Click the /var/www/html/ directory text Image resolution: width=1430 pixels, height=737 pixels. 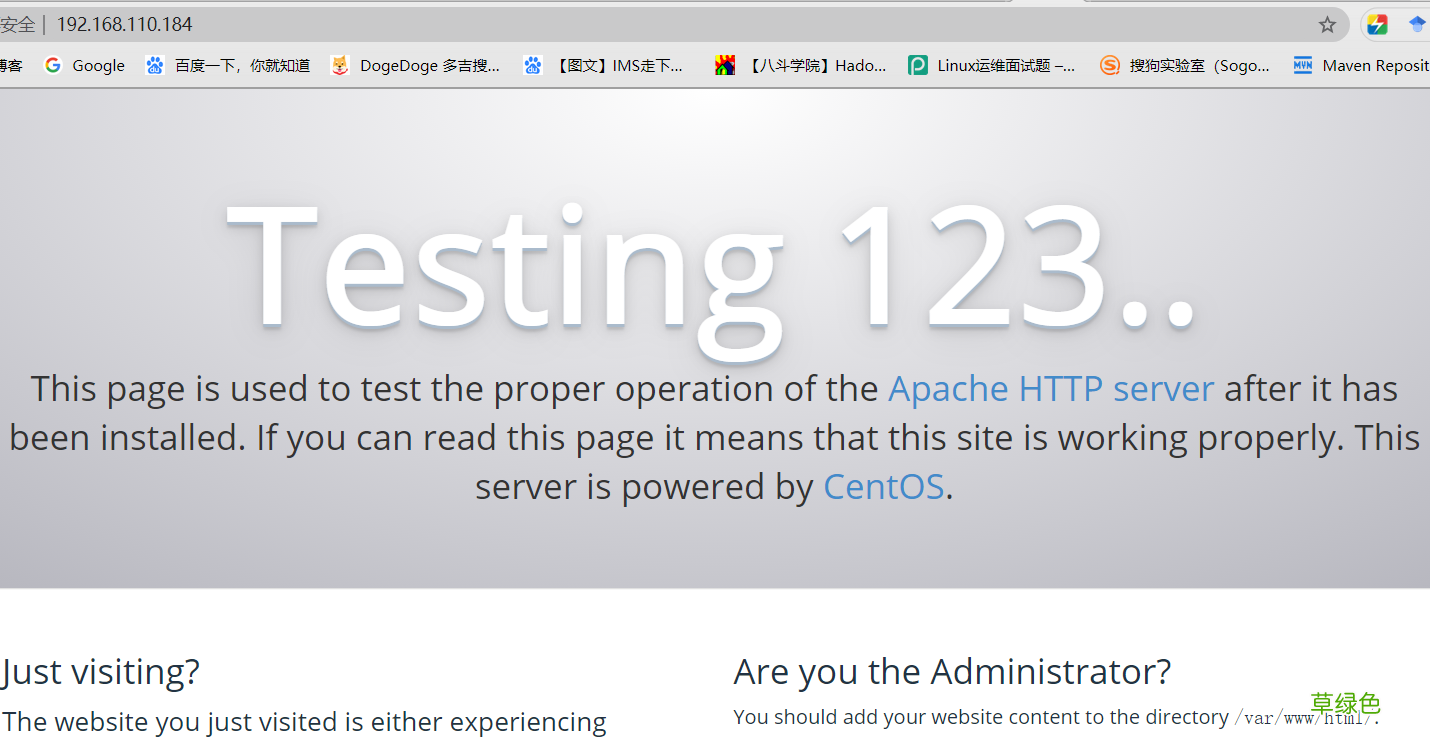pyautogui.click(x=1304, y=718)
